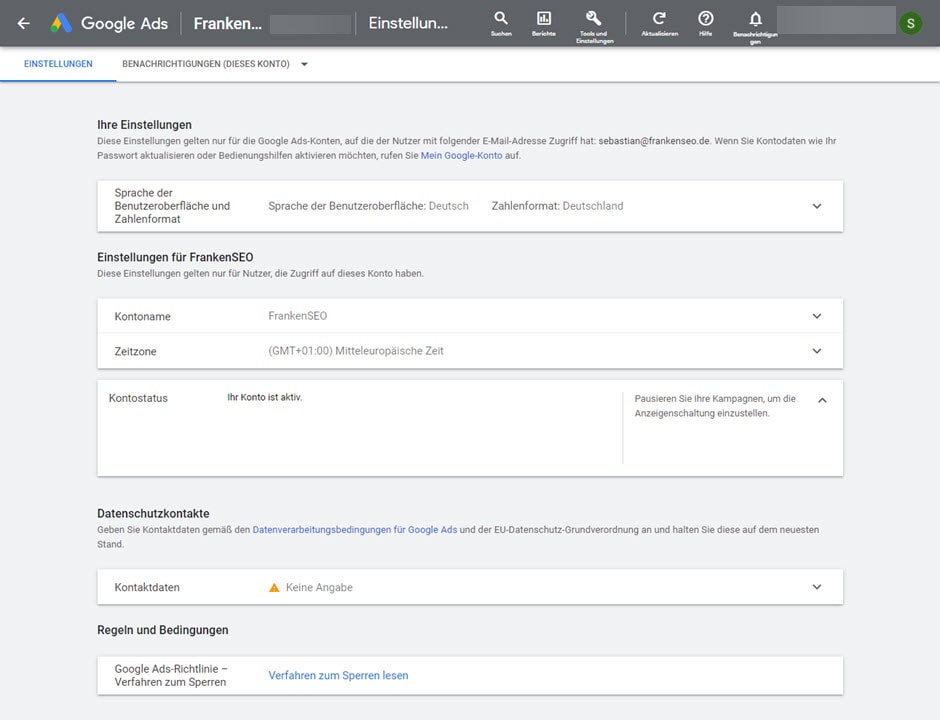Open Tools und Einstellungen wrench icon
The height and width of the screenshot is (720, 940).
pyautogui.click(x=593, y=19)
